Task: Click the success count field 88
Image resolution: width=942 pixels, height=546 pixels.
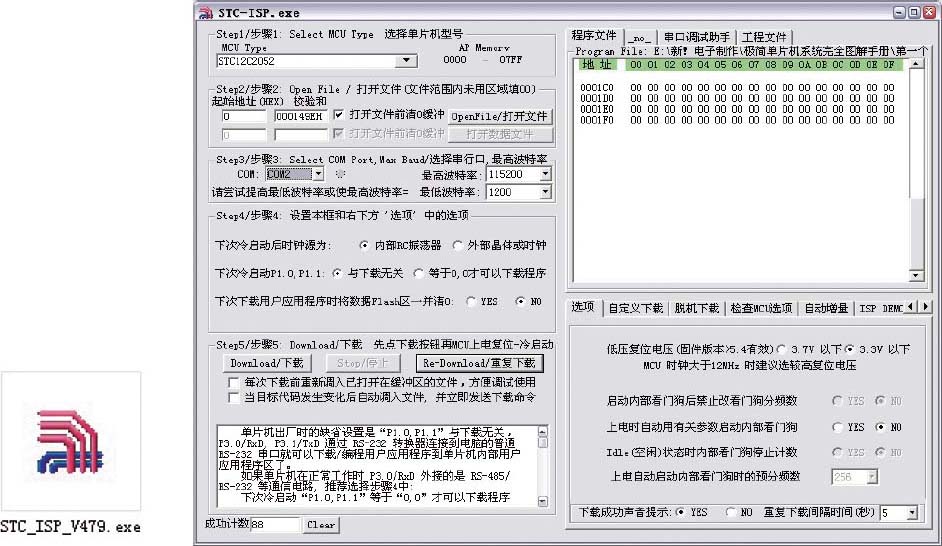Action: pos(275,524)
